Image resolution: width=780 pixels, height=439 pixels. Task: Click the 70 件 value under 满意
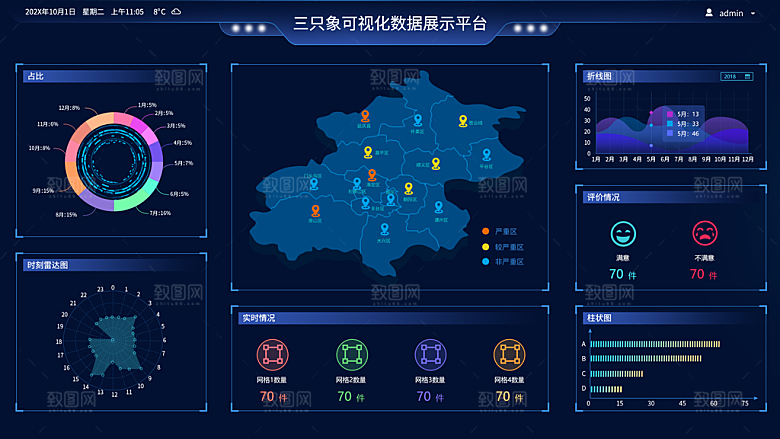point(622,274)
